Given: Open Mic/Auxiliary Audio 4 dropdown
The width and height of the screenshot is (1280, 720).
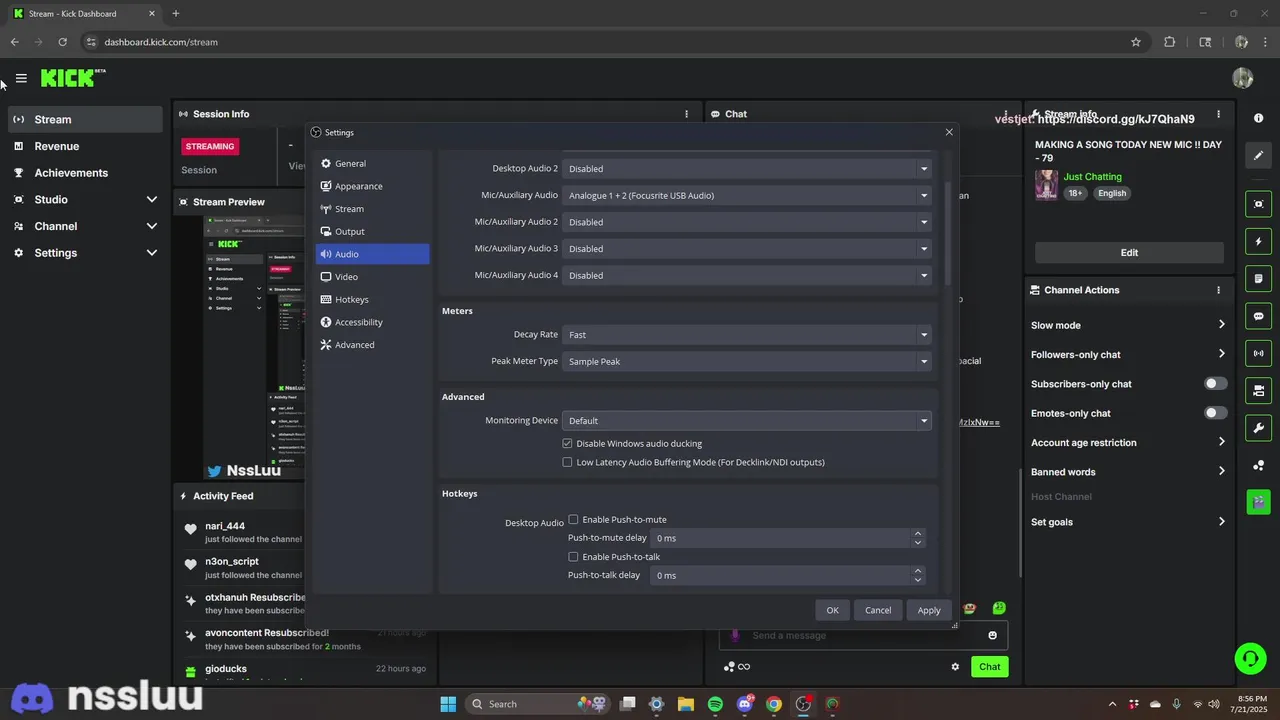Looking at the screenshot, I should (x=746, y=275).
